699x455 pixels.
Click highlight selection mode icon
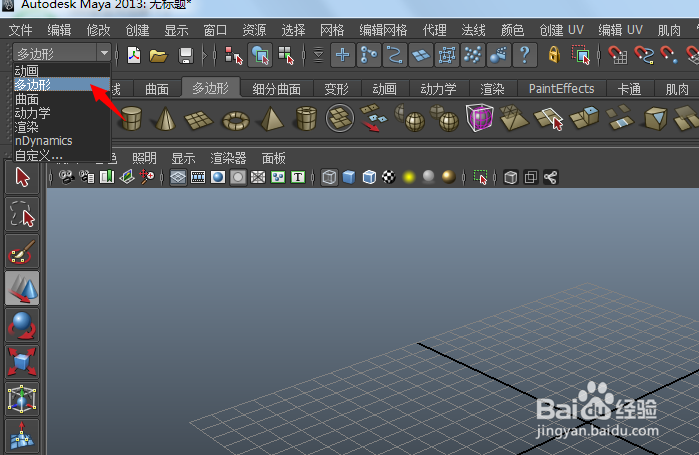(x=580, y=55)
